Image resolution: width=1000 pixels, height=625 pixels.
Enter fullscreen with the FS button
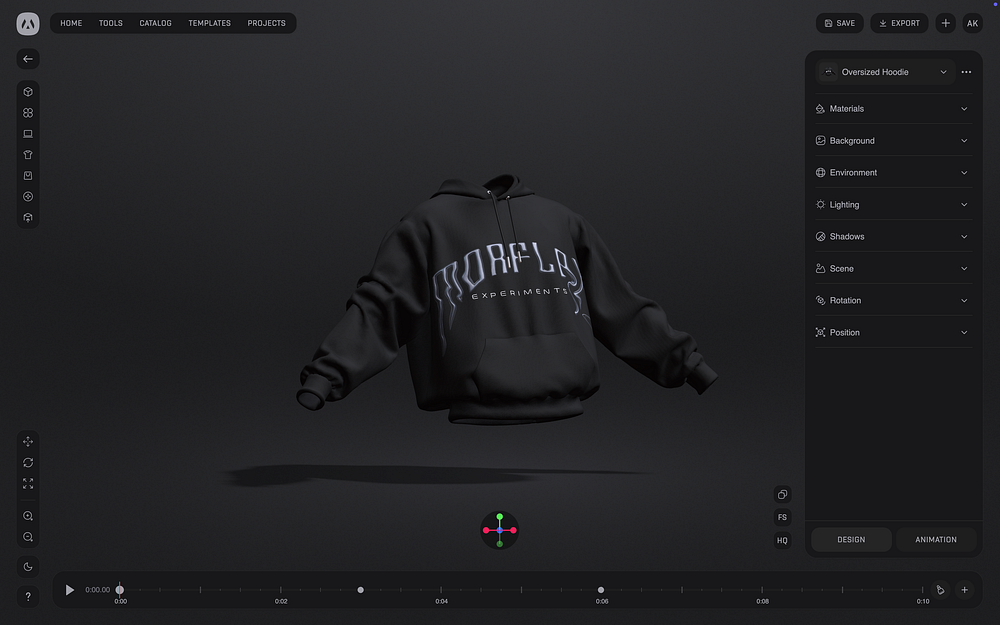pos(783,517)
